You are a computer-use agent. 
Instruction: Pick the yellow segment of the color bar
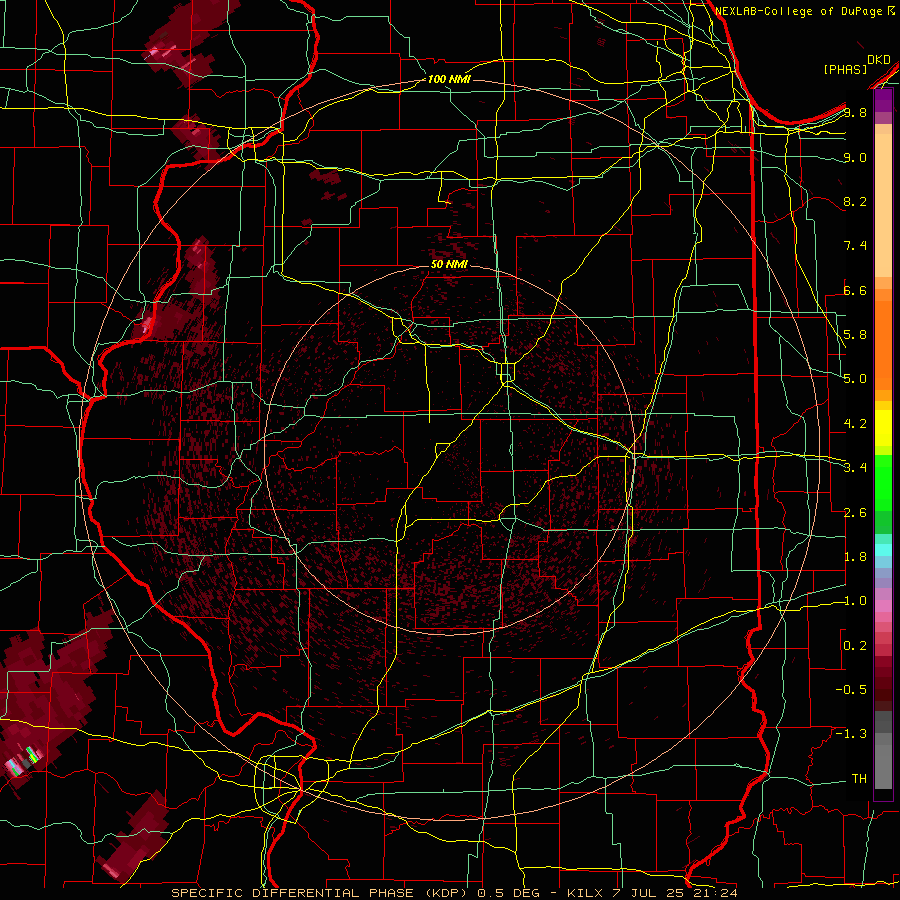(883, 428)
